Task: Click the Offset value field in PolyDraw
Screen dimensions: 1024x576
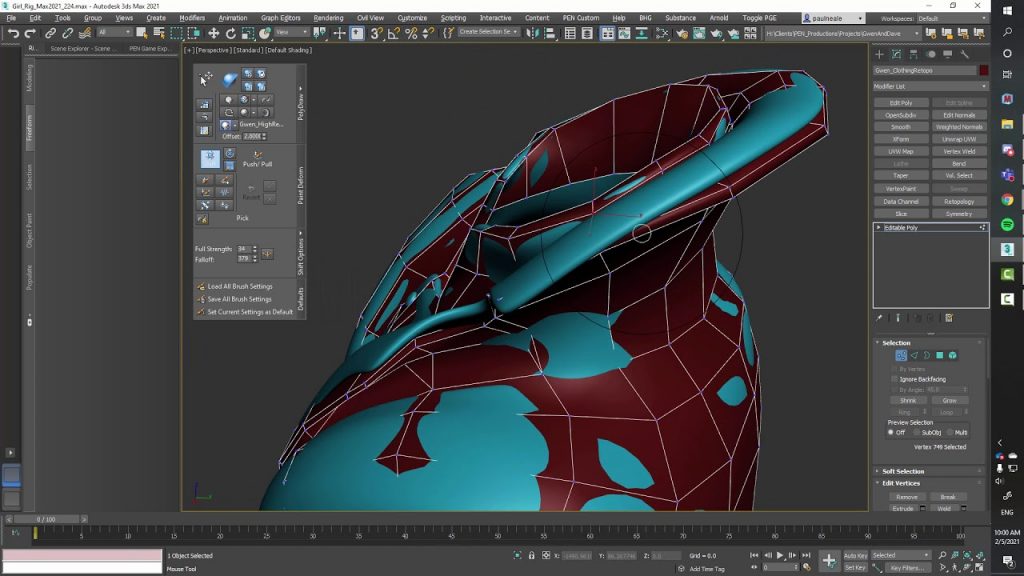Action: (x=253, y=134)
